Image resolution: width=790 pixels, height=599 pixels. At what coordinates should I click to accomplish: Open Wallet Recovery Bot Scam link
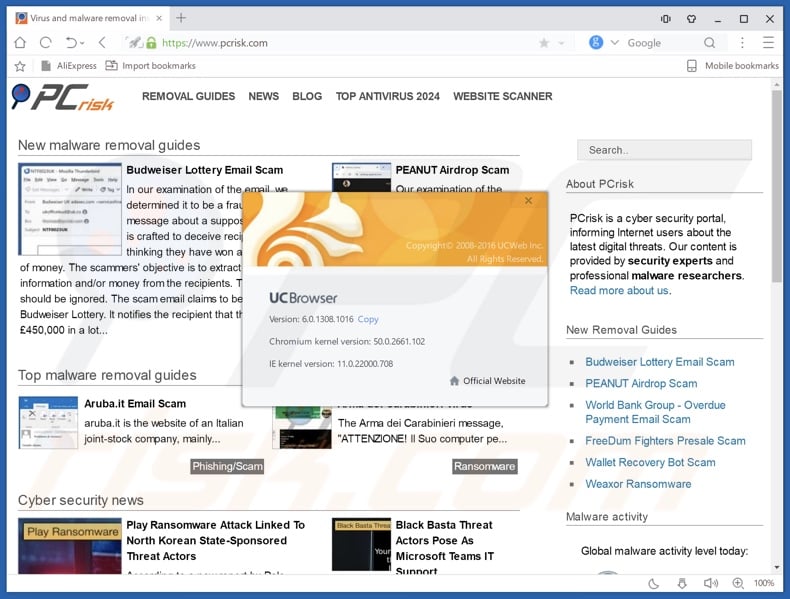[x=650, y=463]
